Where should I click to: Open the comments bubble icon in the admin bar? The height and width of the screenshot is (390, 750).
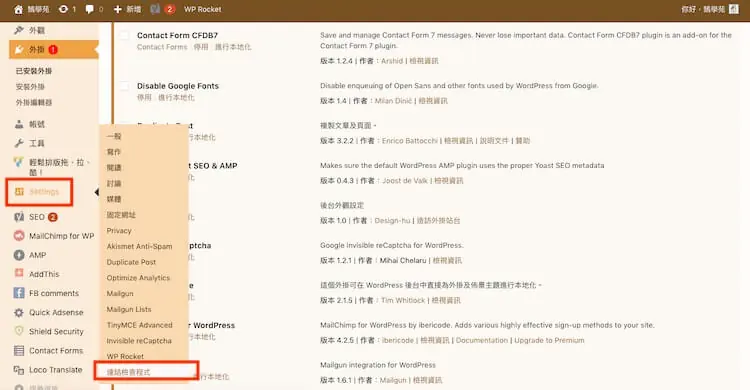89,9
